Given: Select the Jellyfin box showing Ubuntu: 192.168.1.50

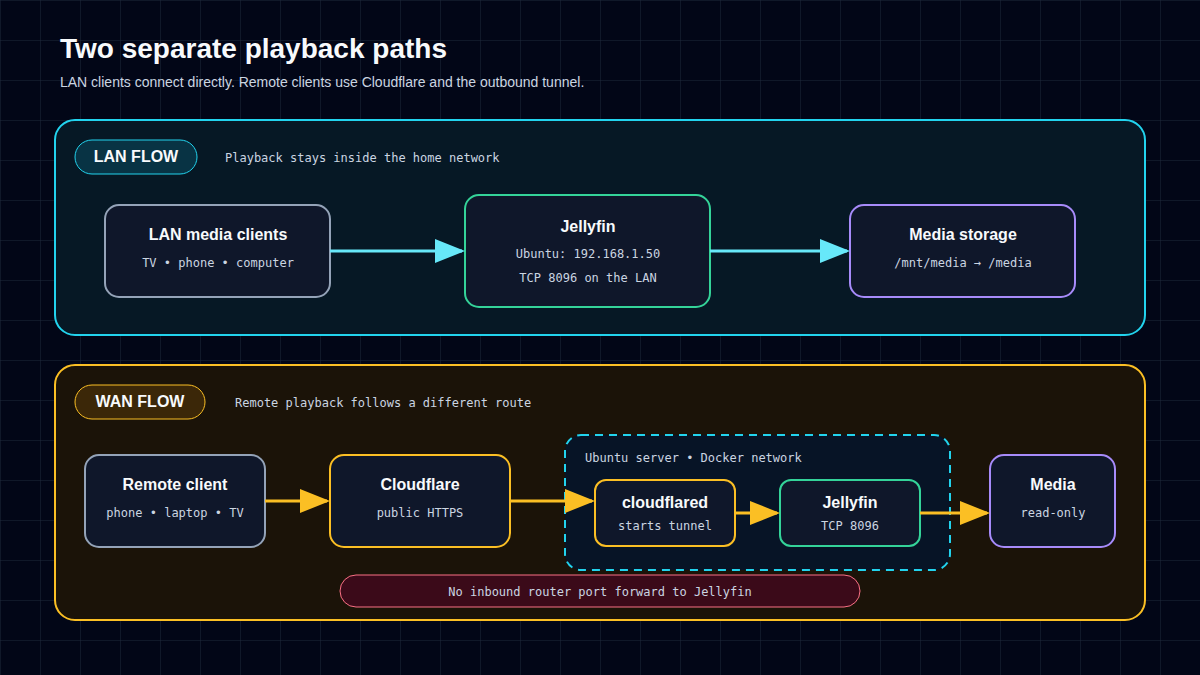Looking at the screenshot, I should coord(588,251).
